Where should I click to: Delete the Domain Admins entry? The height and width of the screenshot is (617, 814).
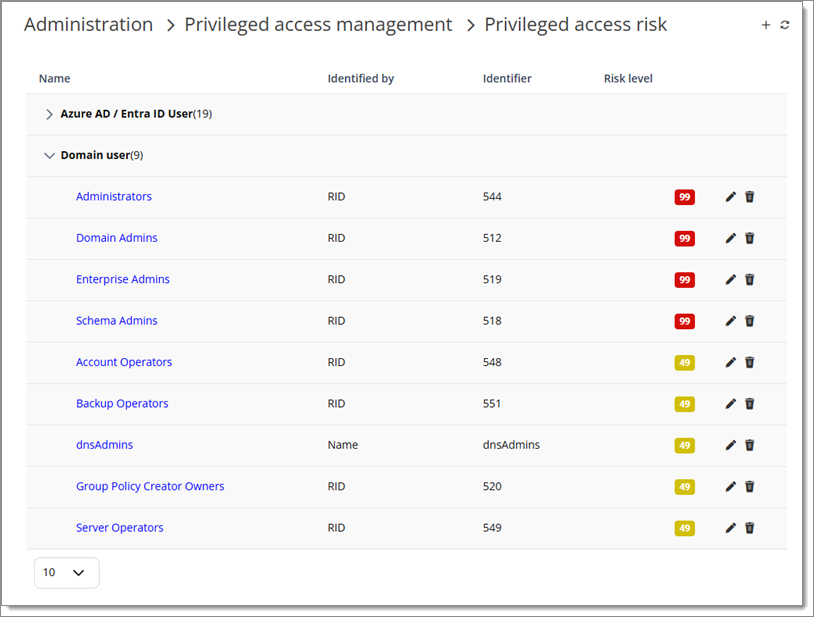point(750,238)
